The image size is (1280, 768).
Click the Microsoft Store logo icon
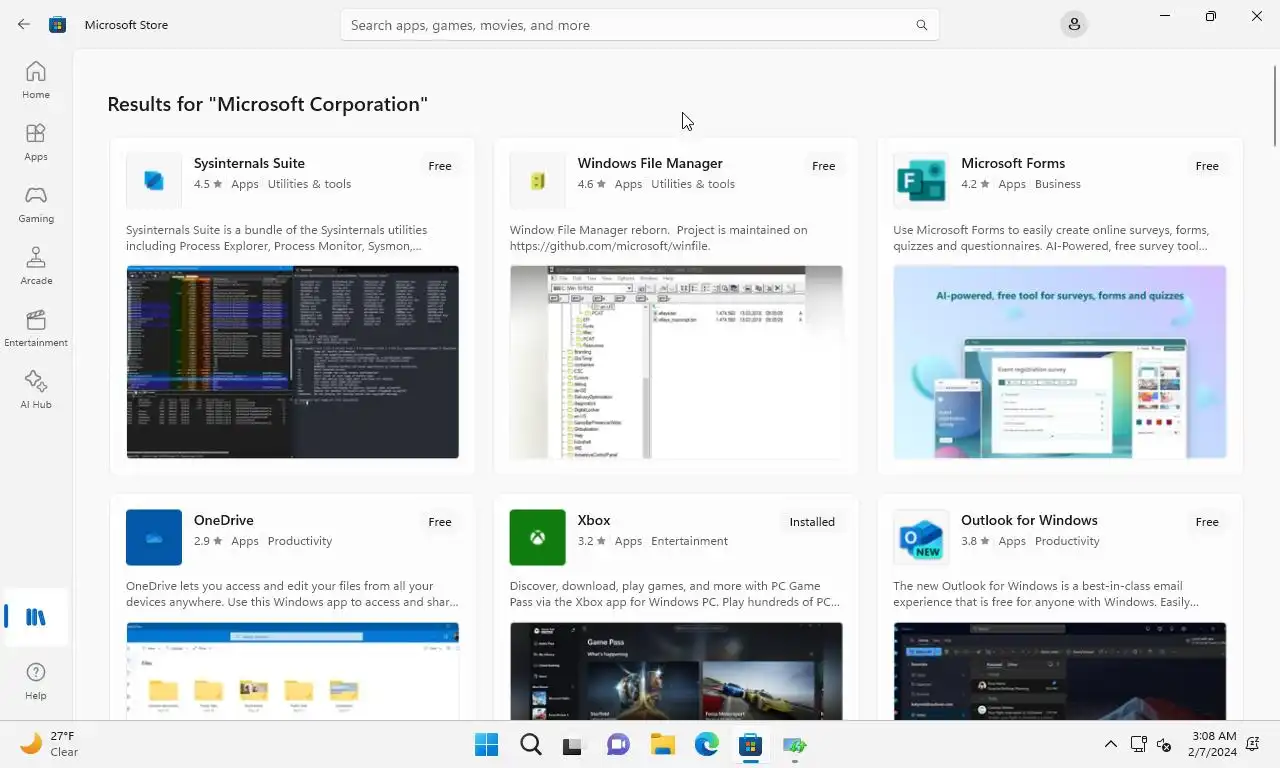click(58, 25)
